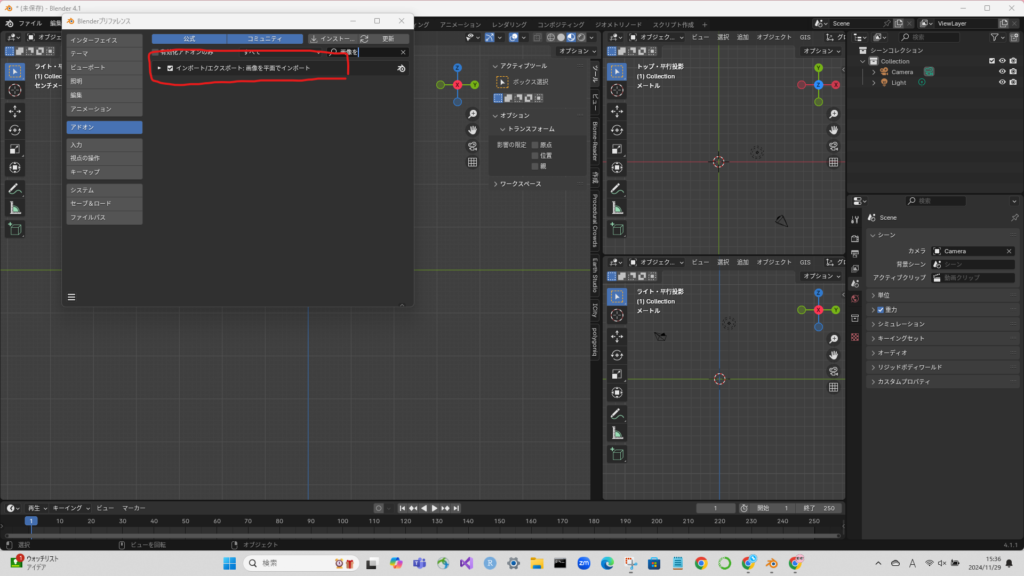The image size is (1024, 576).
Task: Click the green Y axis on top viewport gizmo
Action: (x=818, y=69)
